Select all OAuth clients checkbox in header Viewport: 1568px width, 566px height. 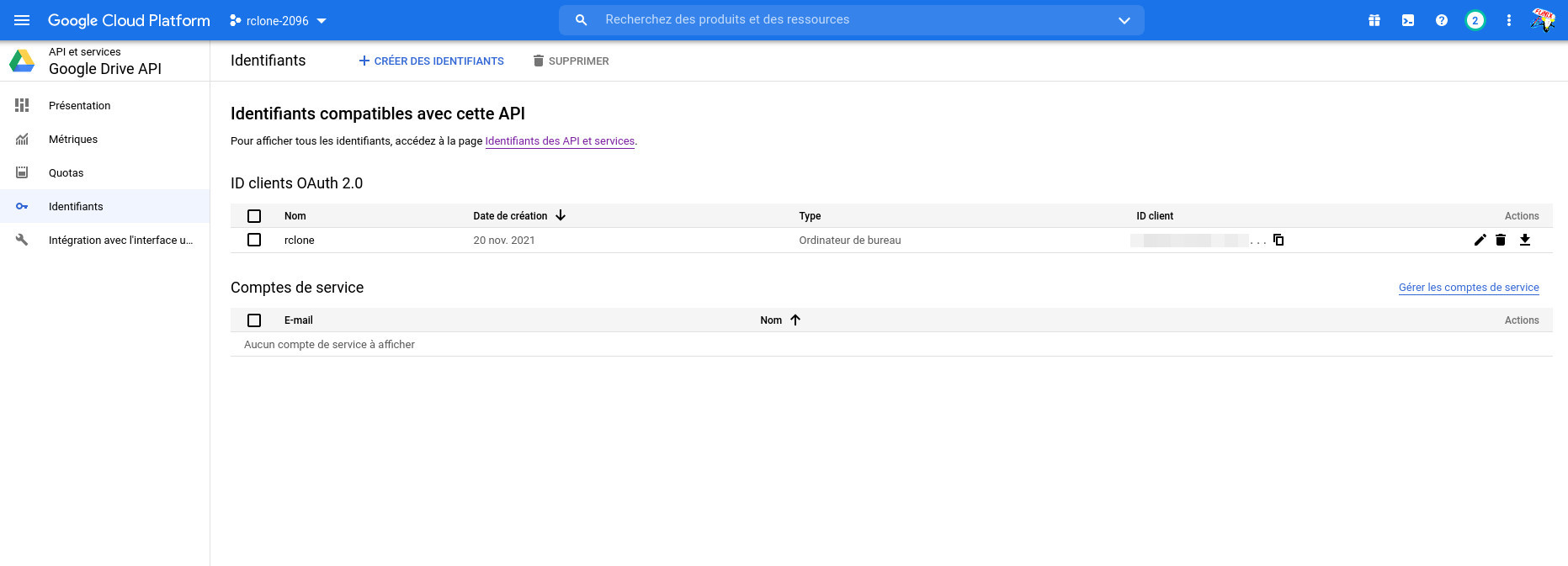[254, 216]
